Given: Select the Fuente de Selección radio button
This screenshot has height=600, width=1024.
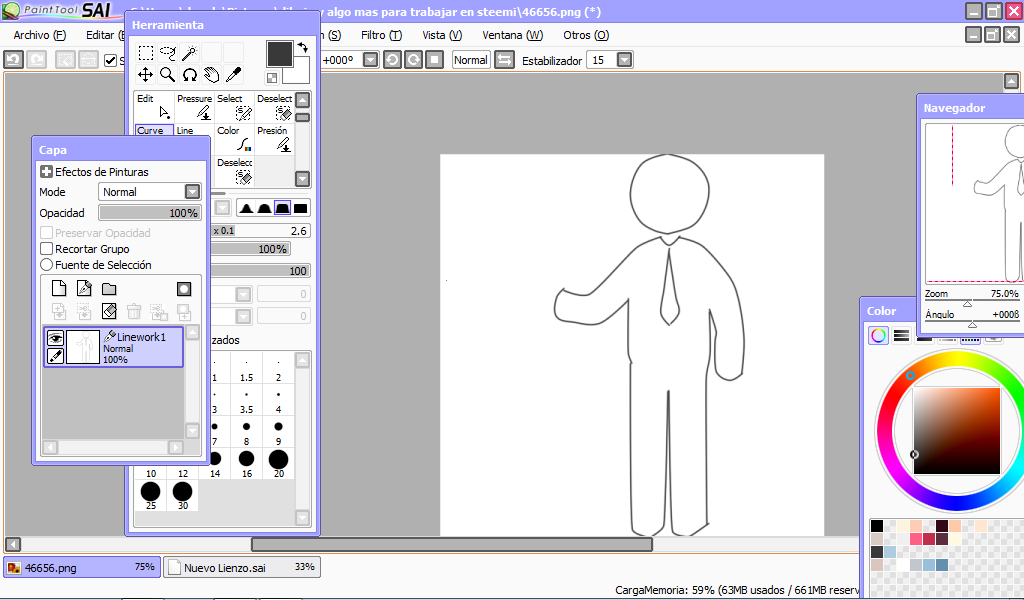Looking at the screenshot, I should click(46, 265).
